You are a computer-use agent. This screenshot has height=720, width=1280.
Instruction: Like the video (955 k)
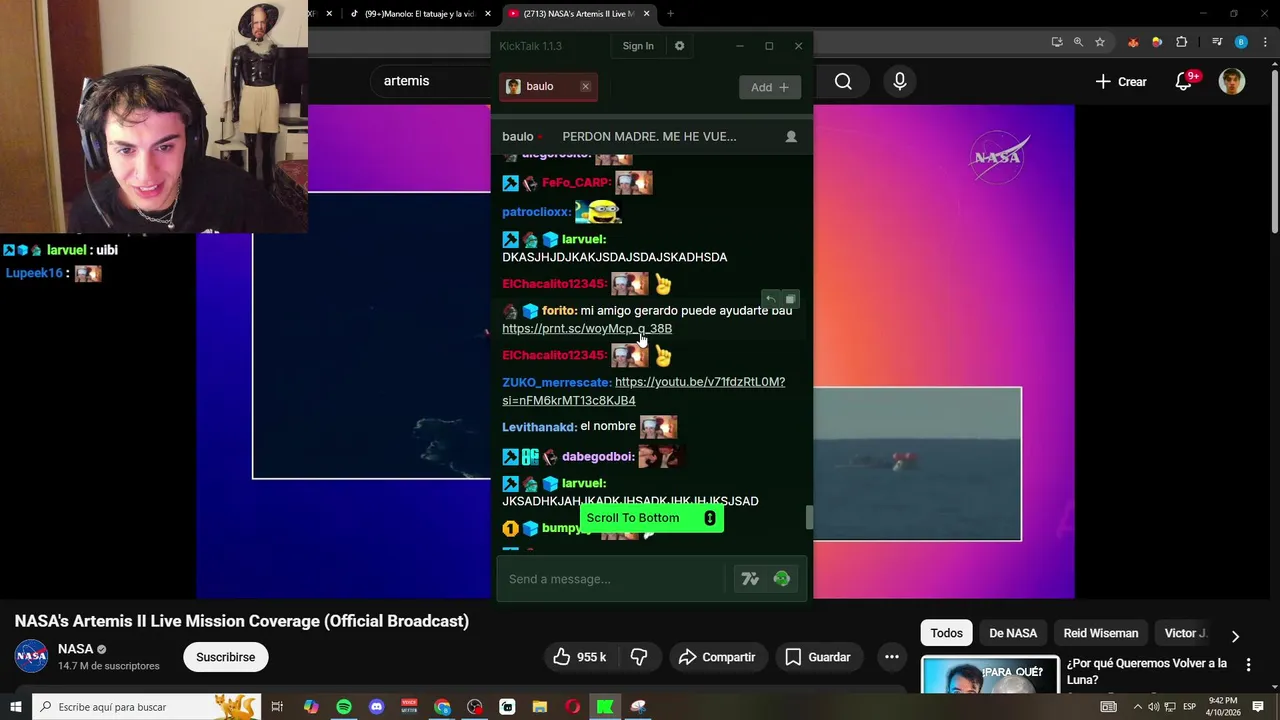pos(579,657)
